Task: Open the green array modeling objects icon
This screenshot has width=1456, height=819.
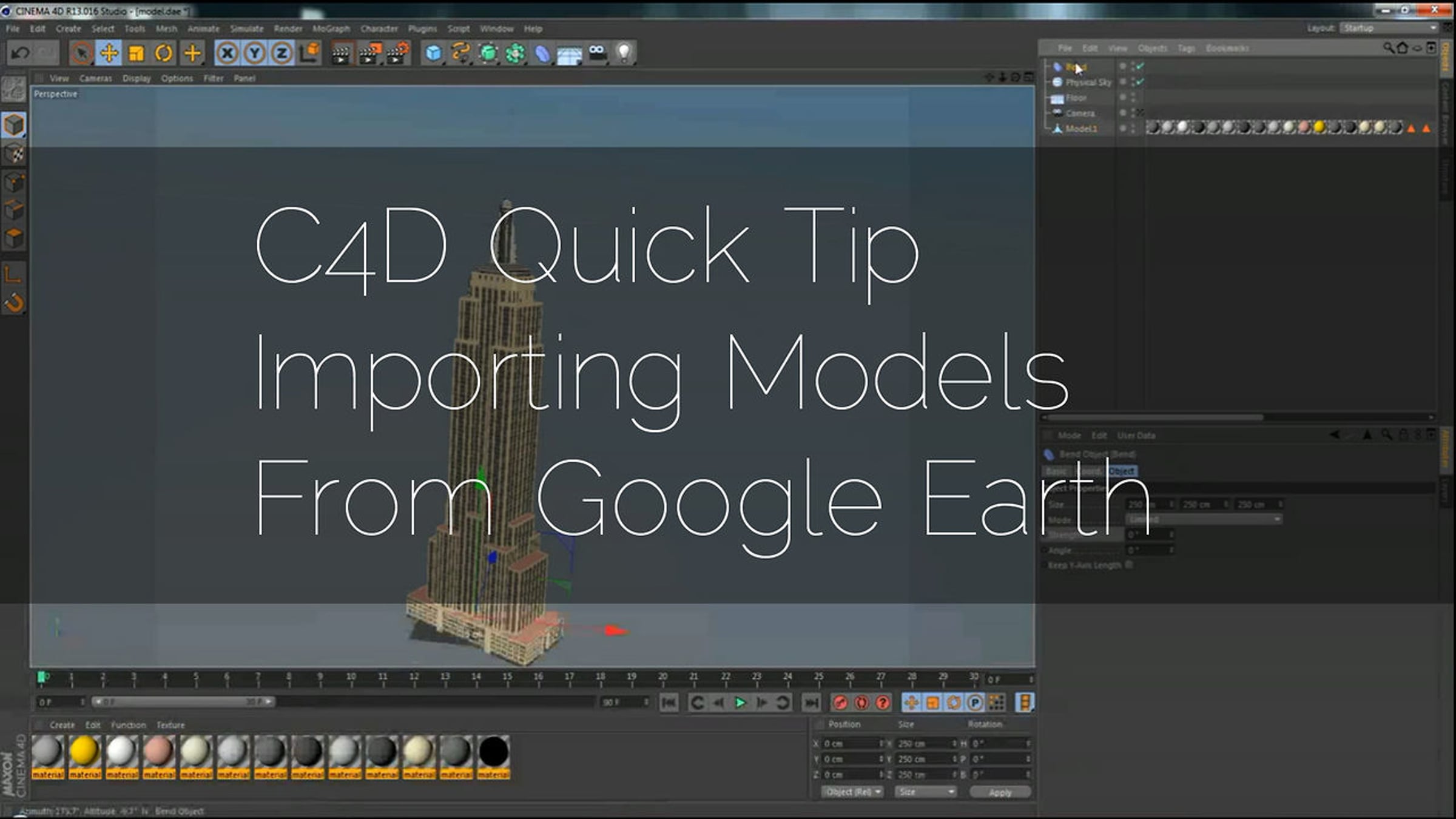Action: 516,53
